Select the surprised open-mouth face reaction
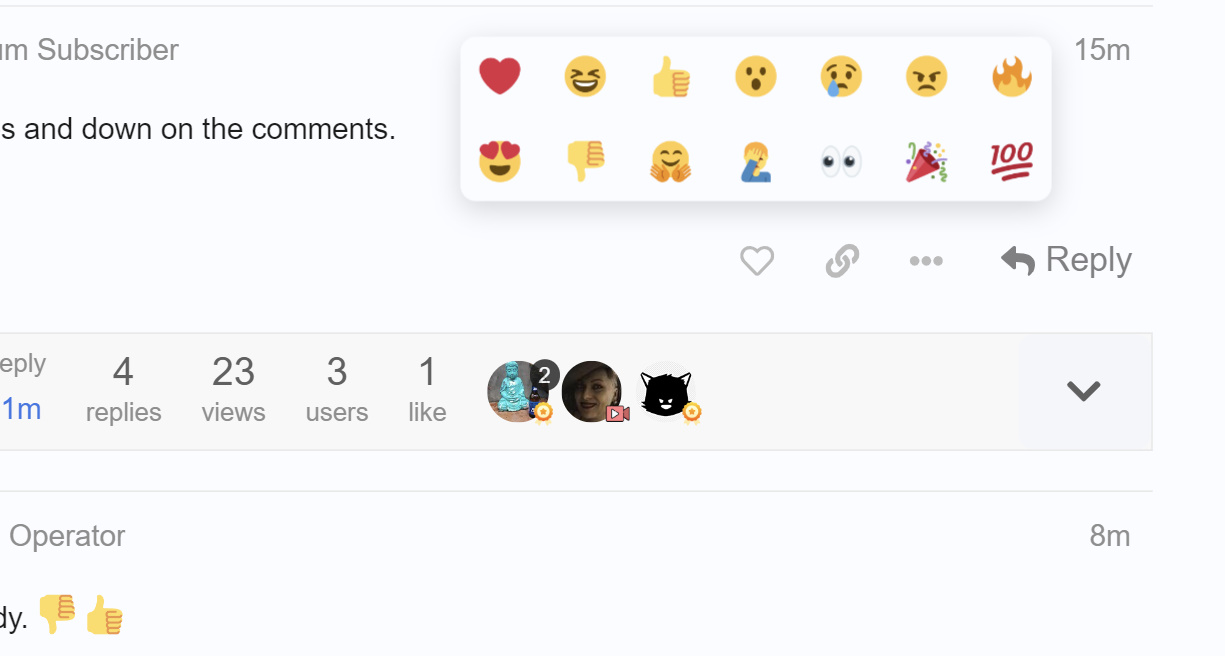Viewport: 1225px width, 656px height. [756, 76]
